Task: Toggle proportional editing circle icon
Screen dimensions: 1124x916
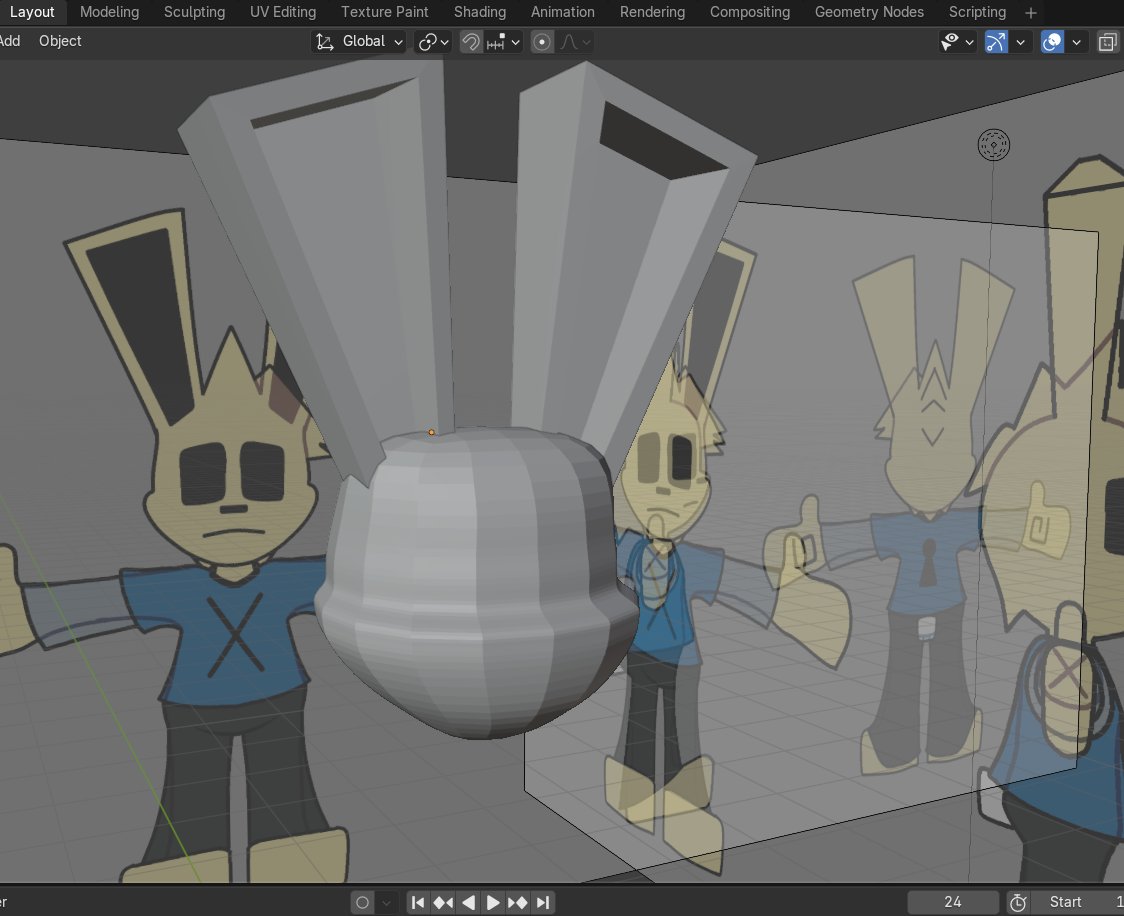Action: 542,42
